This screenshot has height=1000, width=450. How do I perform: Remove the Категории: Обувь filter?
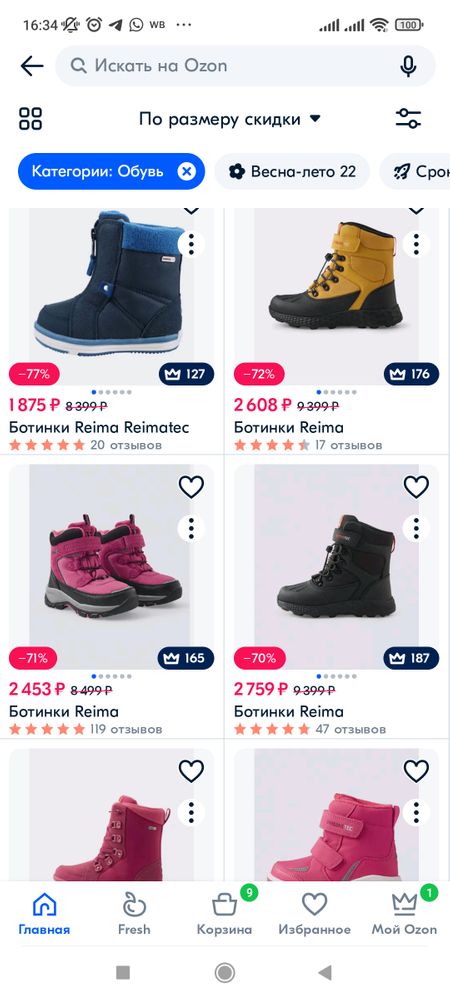[186, 172]
